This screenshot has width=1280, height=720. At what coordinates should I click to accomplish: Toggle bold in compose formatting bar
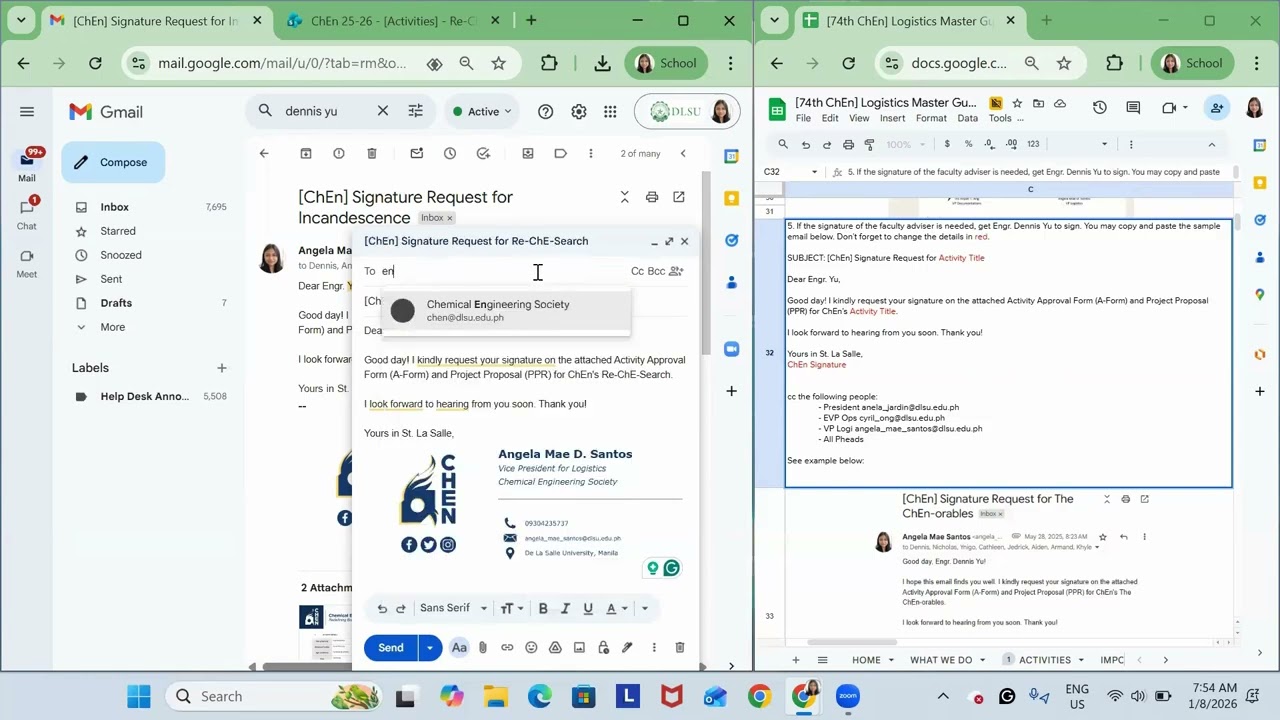[x=543, y=608]
